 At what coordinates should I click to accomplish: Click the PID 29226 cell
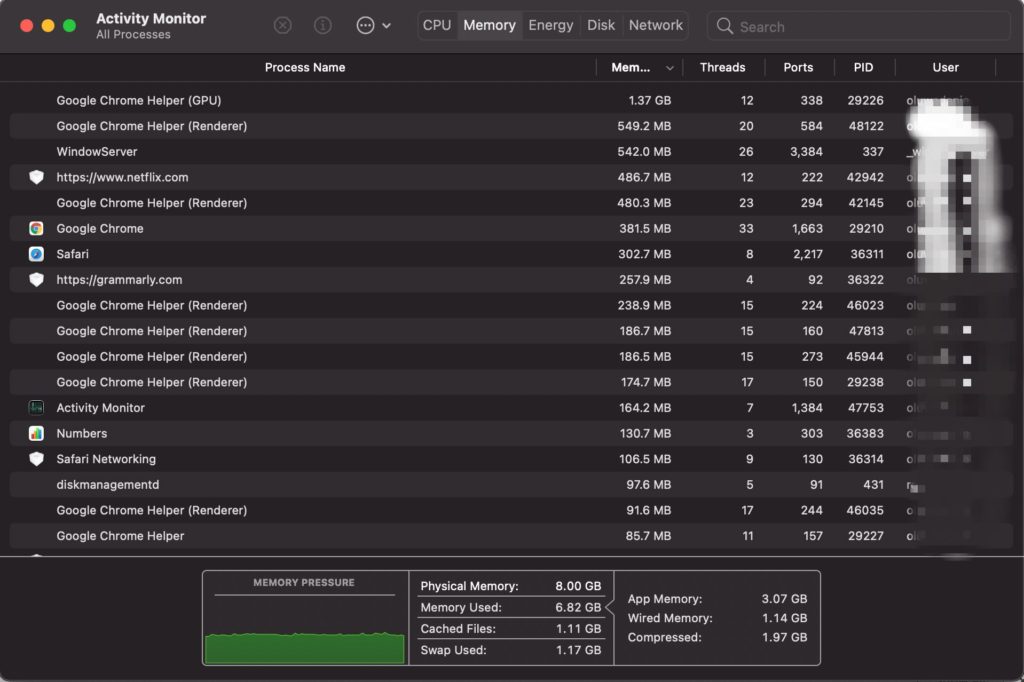865,100
